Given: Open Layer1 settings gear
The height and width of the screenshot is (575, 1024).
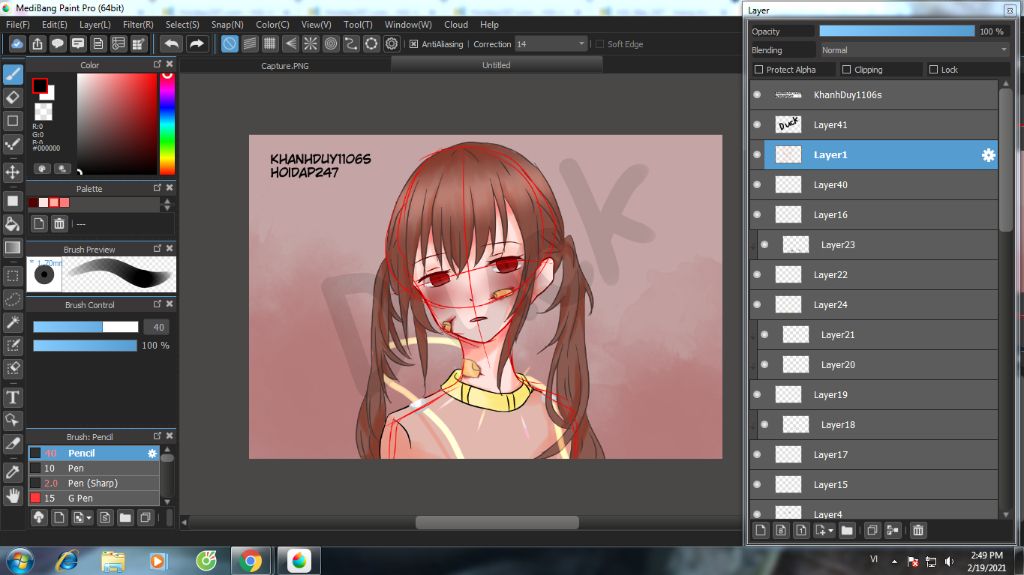Looking at the screenshot, I should 988,155.
